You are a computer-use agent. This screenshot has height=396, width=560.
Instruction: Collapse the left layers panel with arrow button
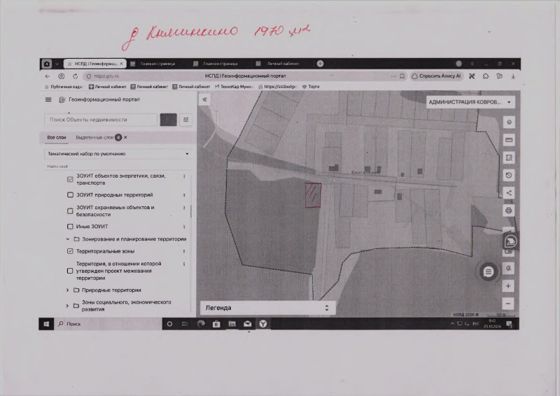point(205,100)
